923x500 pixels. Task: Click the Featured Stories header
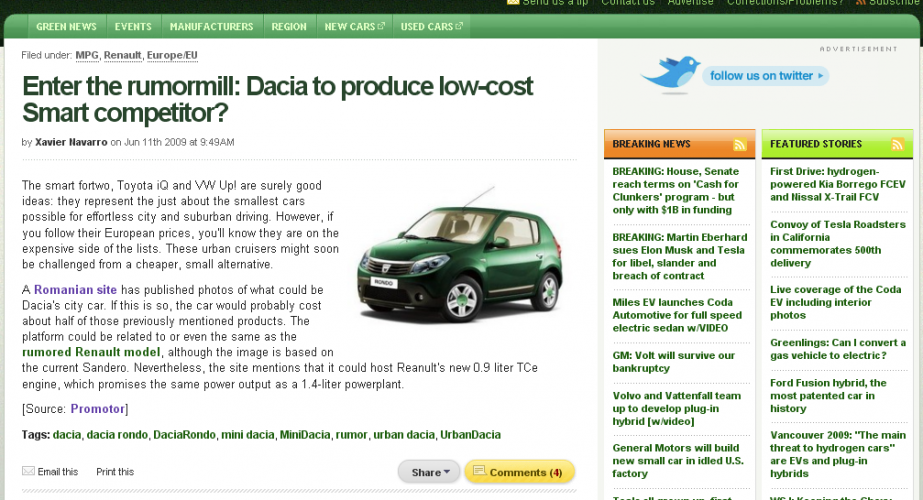tap(815, 144)
